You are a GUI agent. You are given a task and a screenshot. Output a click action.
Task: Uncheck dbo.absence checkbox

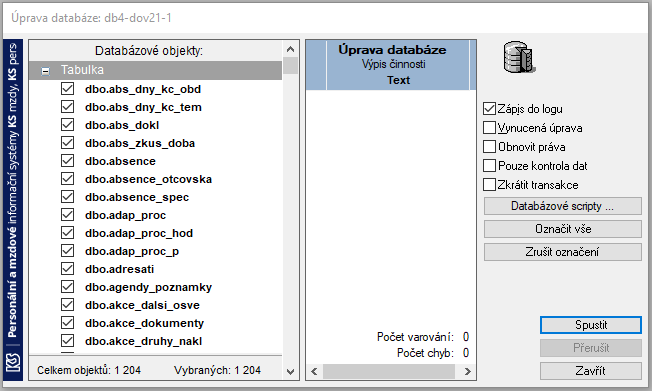tap(67, 161)
